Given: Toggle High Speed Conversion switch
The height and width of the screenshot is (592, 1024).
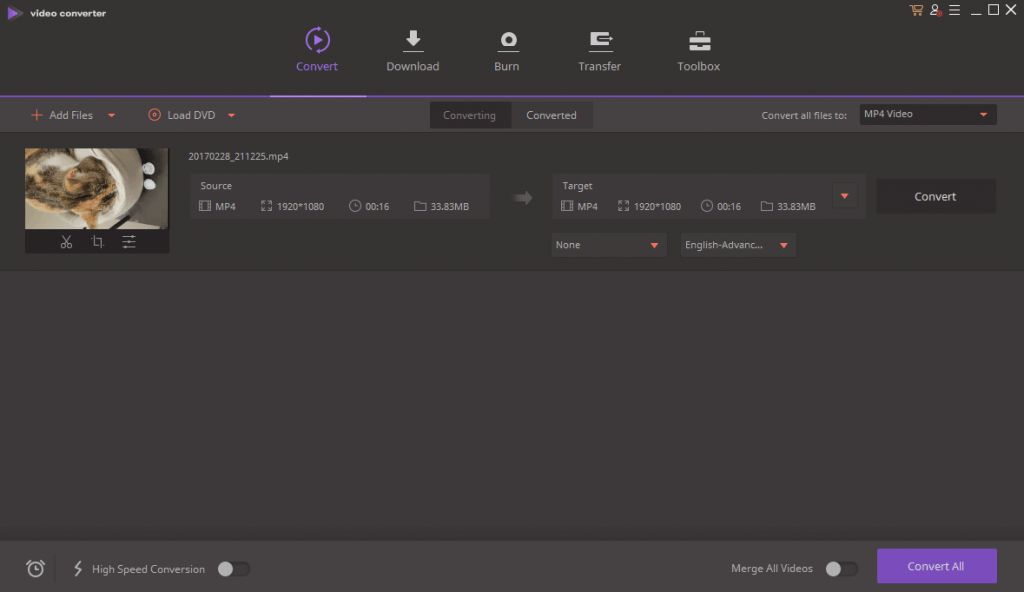Looking at the screenshot, I should click(233, 569).
